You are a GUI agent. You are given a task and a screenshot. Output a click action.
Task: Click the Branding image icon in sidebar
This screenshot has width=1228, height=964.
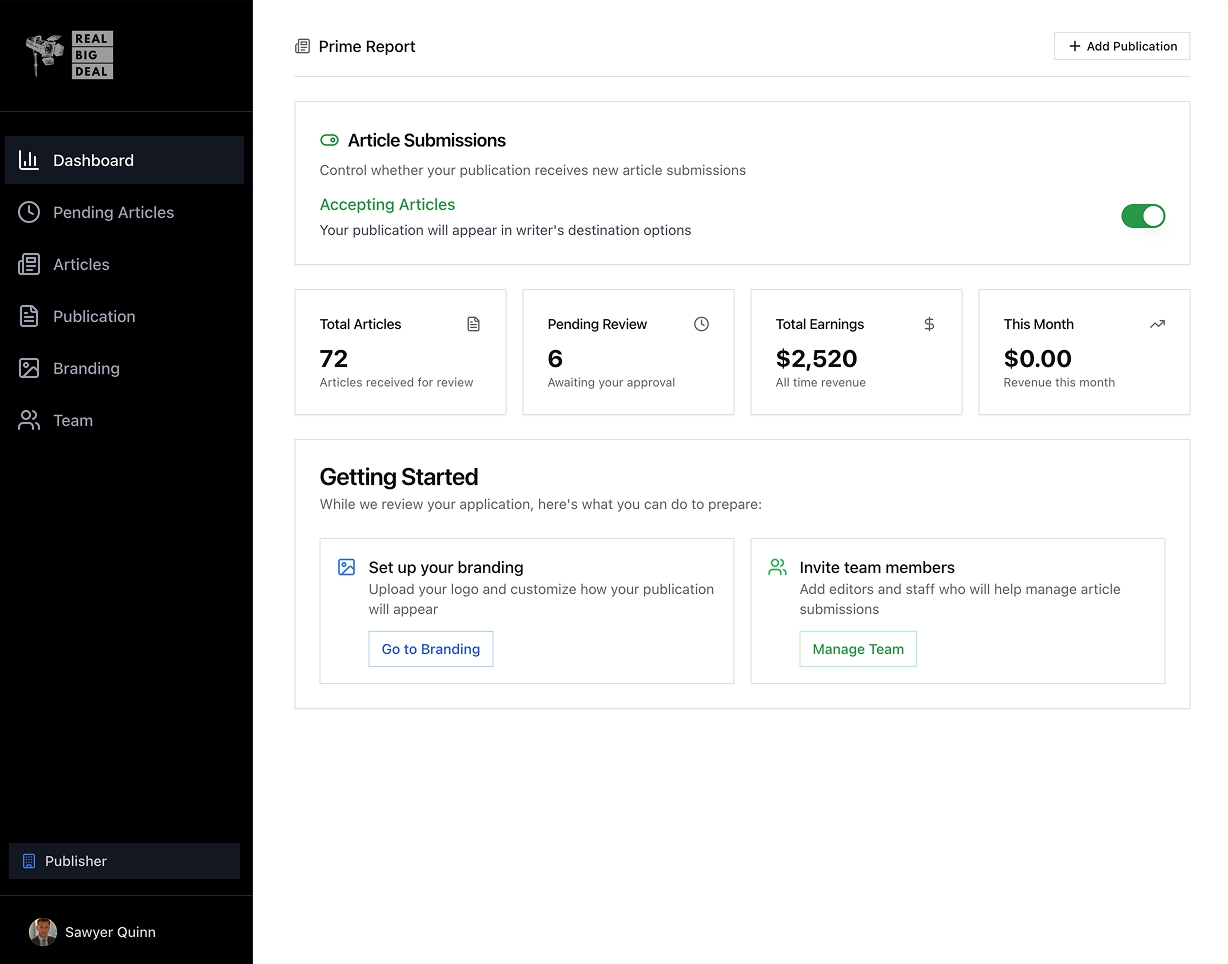point(29,368)
